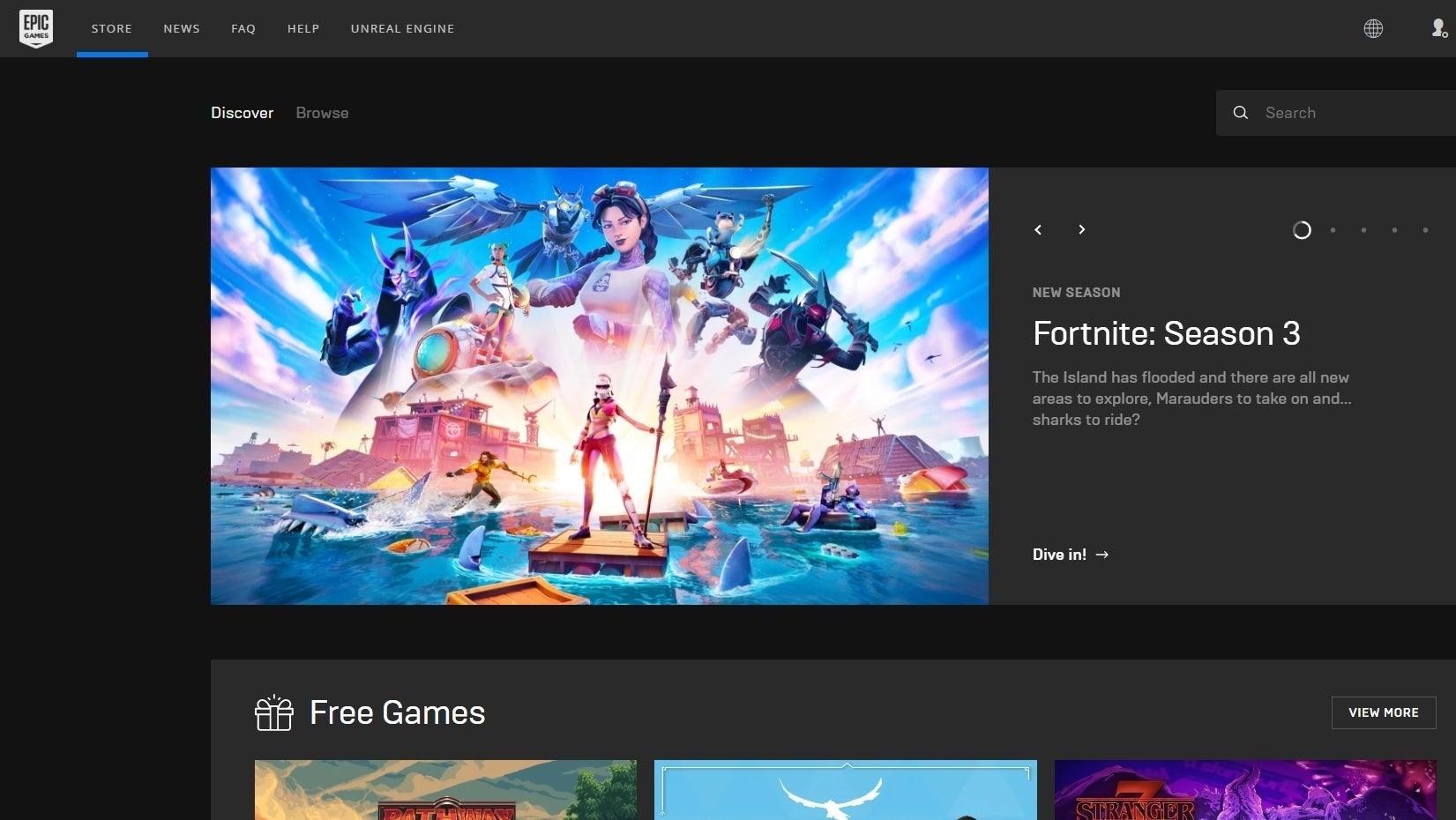Viewport: 1456px width, 820px height.
Task: Click the search magnifier icon
Action: tap(1240, 113)
